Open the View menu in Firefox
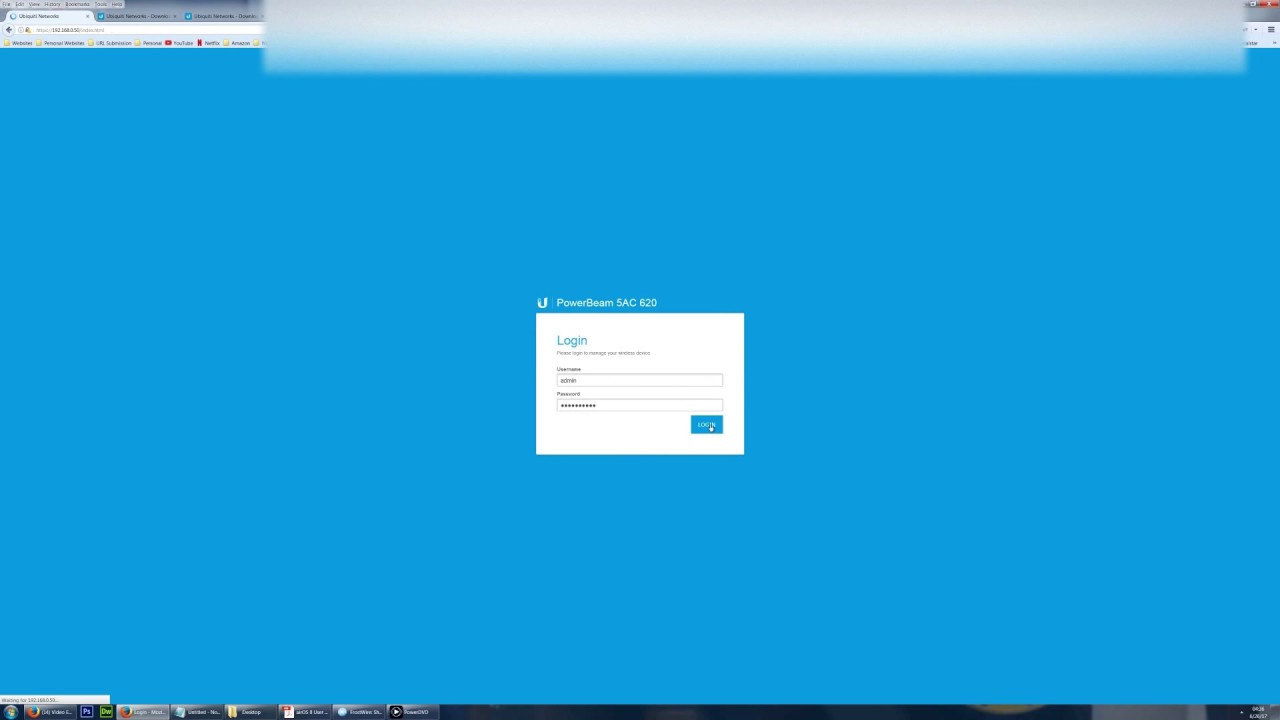Viewport: 1280px width, 720px height. [34, 4]
